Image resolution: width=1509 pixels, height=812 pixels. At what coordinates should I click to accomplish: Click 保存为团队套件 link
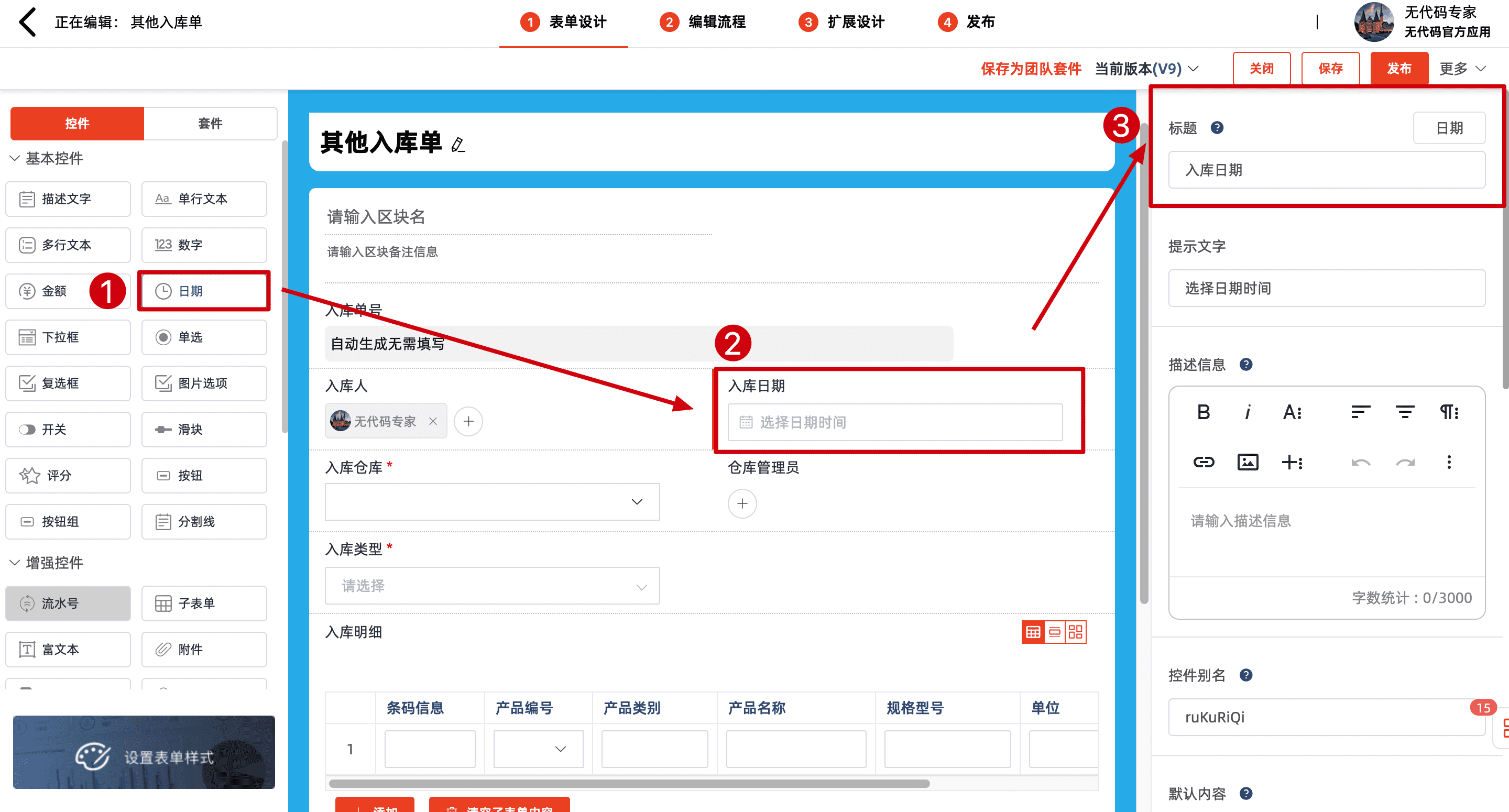pyautogui.click(x=1031, y=69)
